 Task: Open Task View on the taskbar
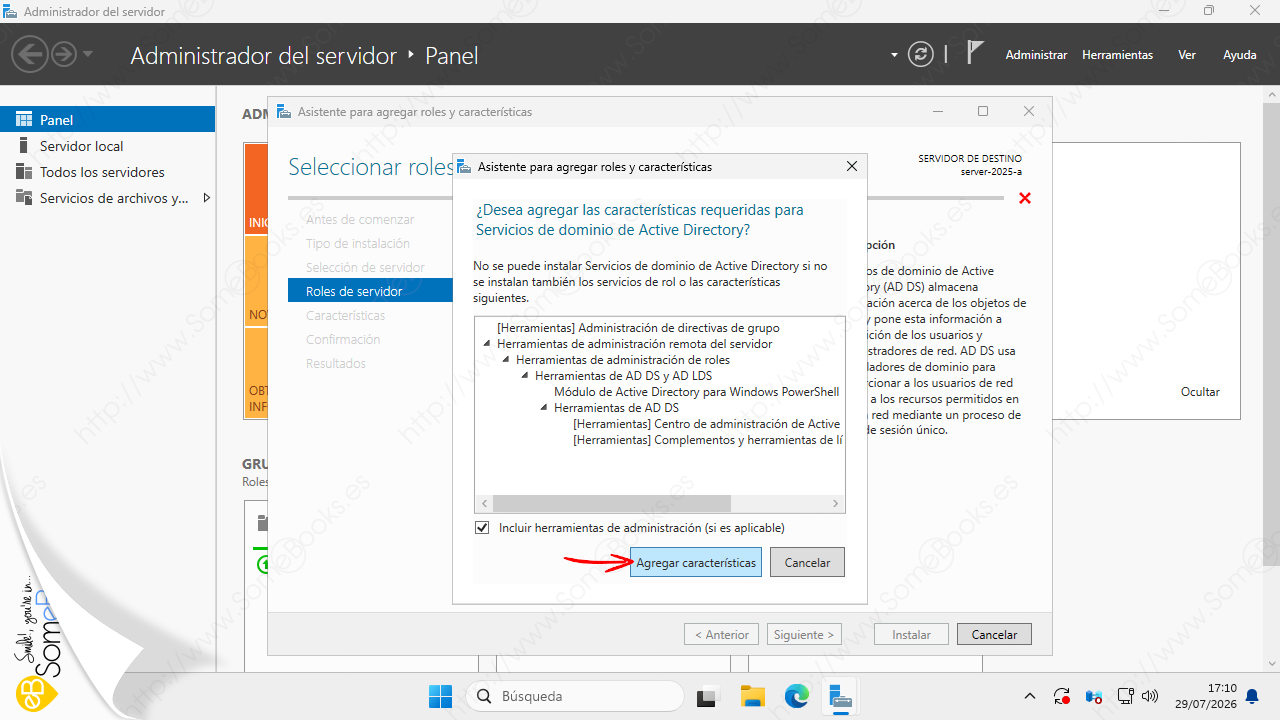708,696
